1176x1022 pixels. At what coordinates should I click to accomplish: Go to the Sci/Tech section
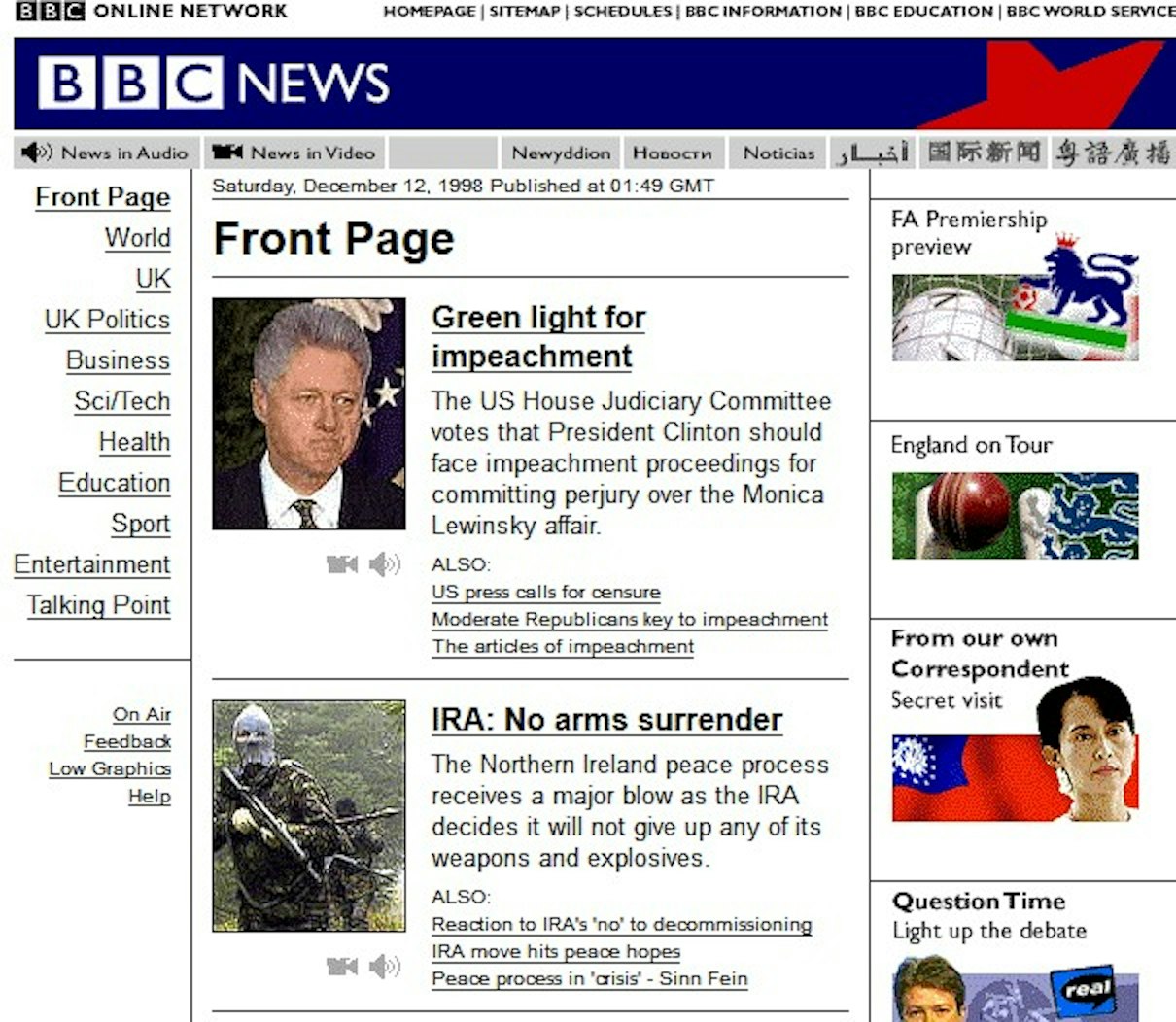tap(122, 401)
